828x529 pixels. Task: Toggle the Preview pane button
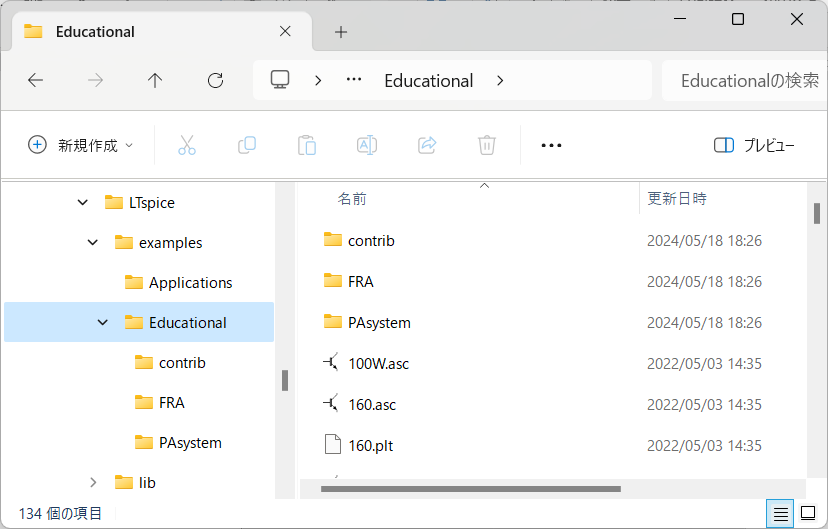pos(754,145)
